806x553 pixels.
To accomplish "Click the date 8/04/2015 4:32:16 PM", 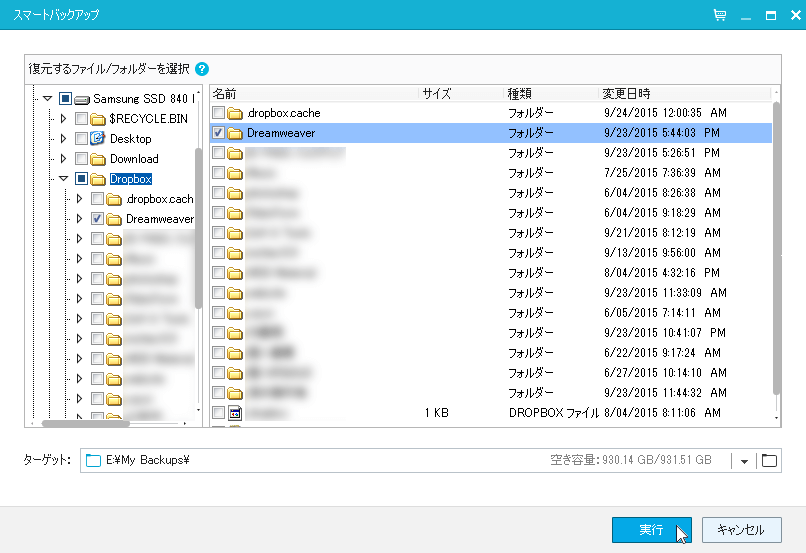I will point(662,272).
